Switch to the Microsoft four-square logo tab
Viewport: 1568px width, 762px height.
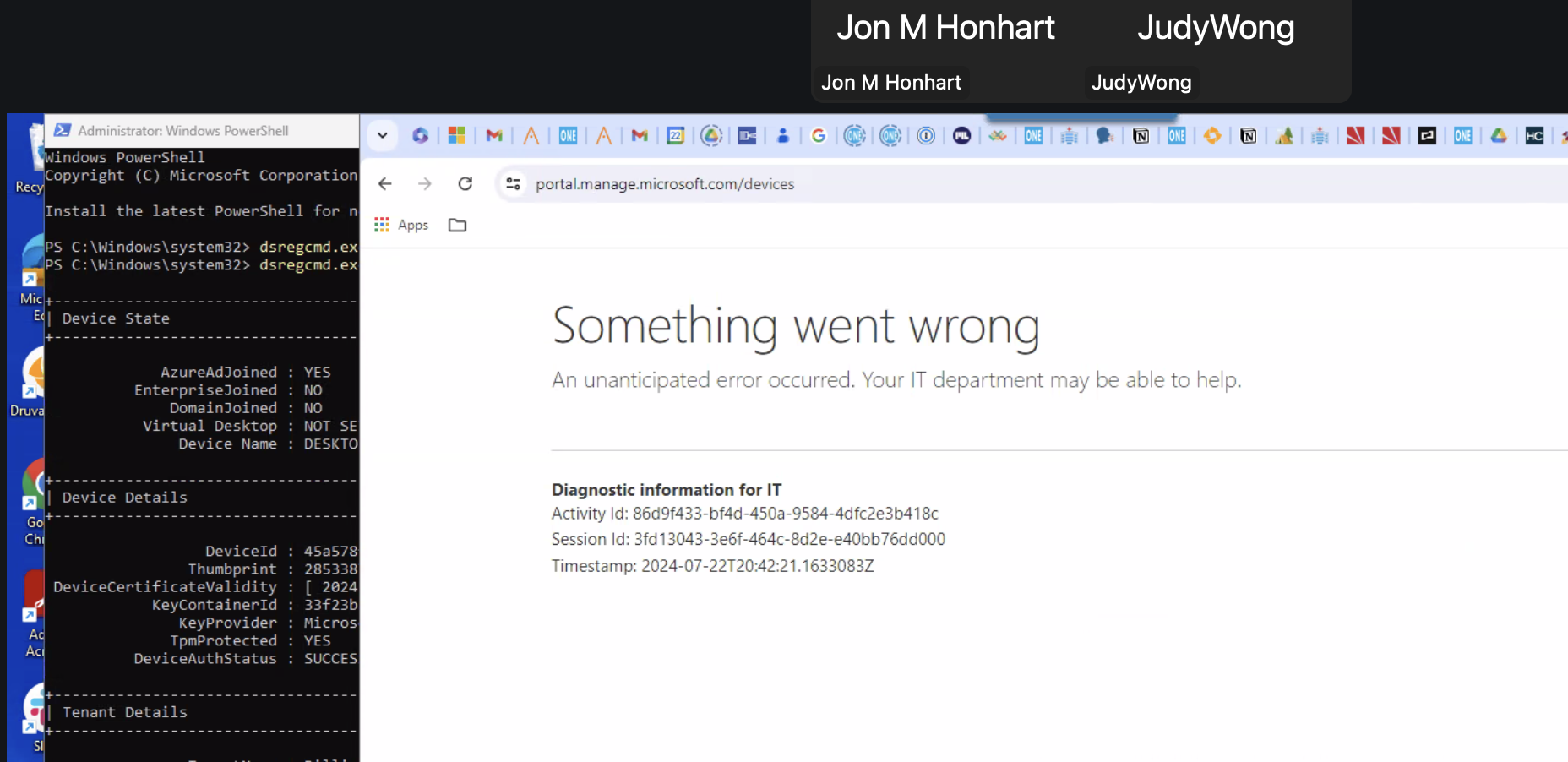[456, 135]
